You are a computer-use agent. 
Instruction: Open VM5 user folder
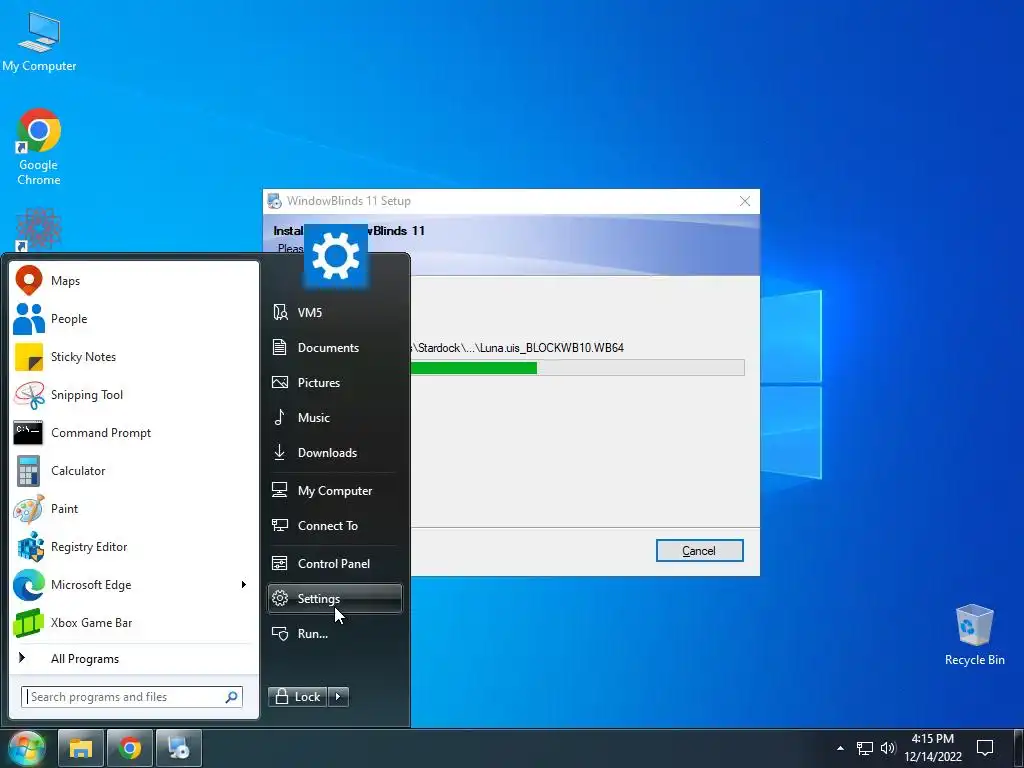334,312
